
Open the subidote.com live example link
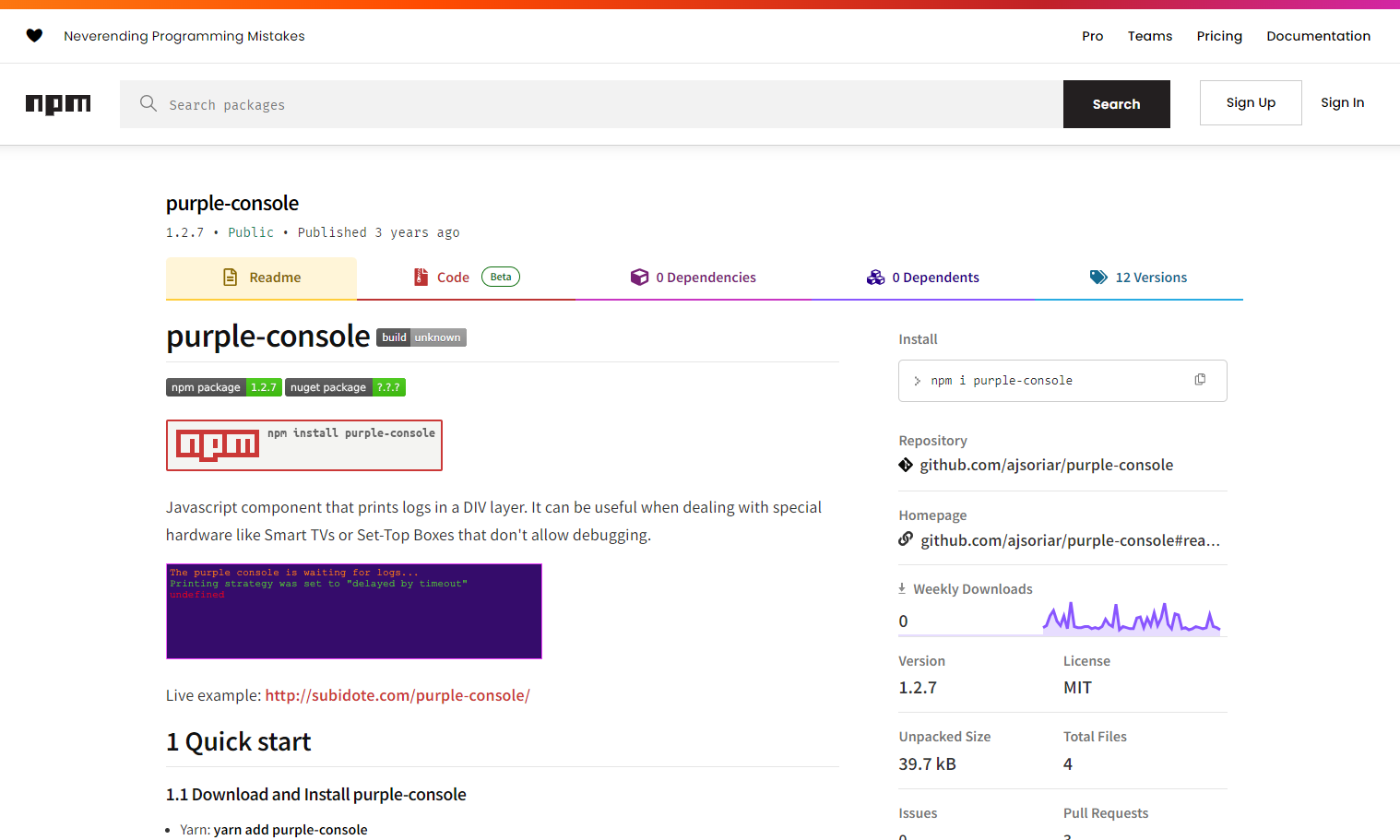point(397,695)
